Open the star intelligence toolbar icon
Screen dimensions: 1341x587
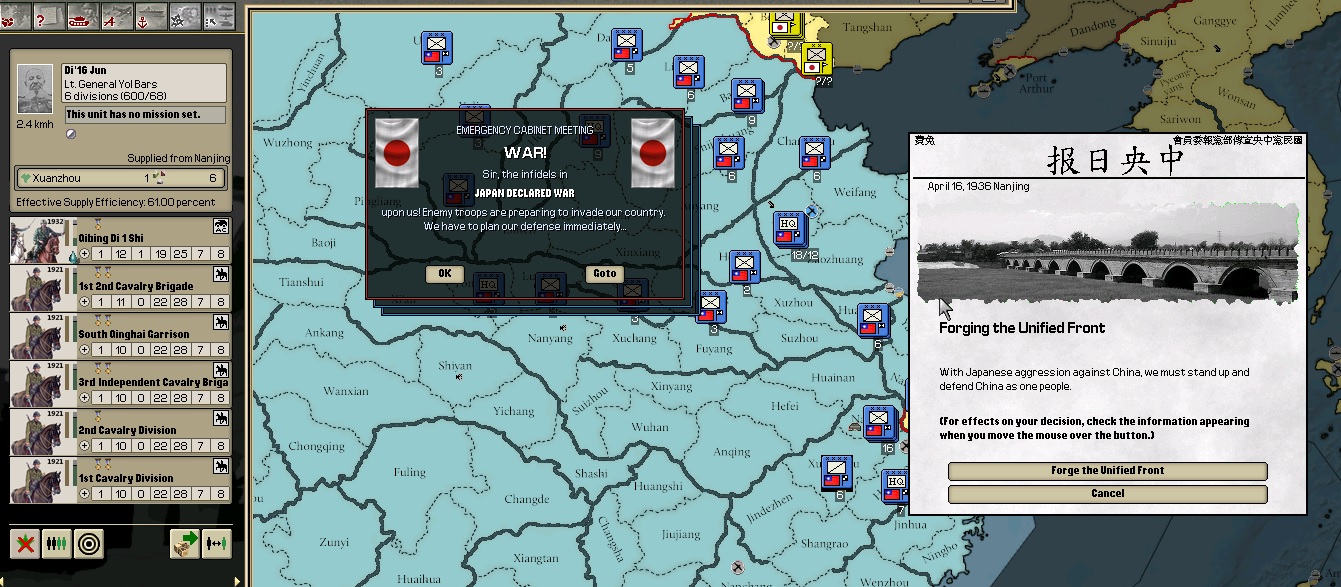coord(183,16)
